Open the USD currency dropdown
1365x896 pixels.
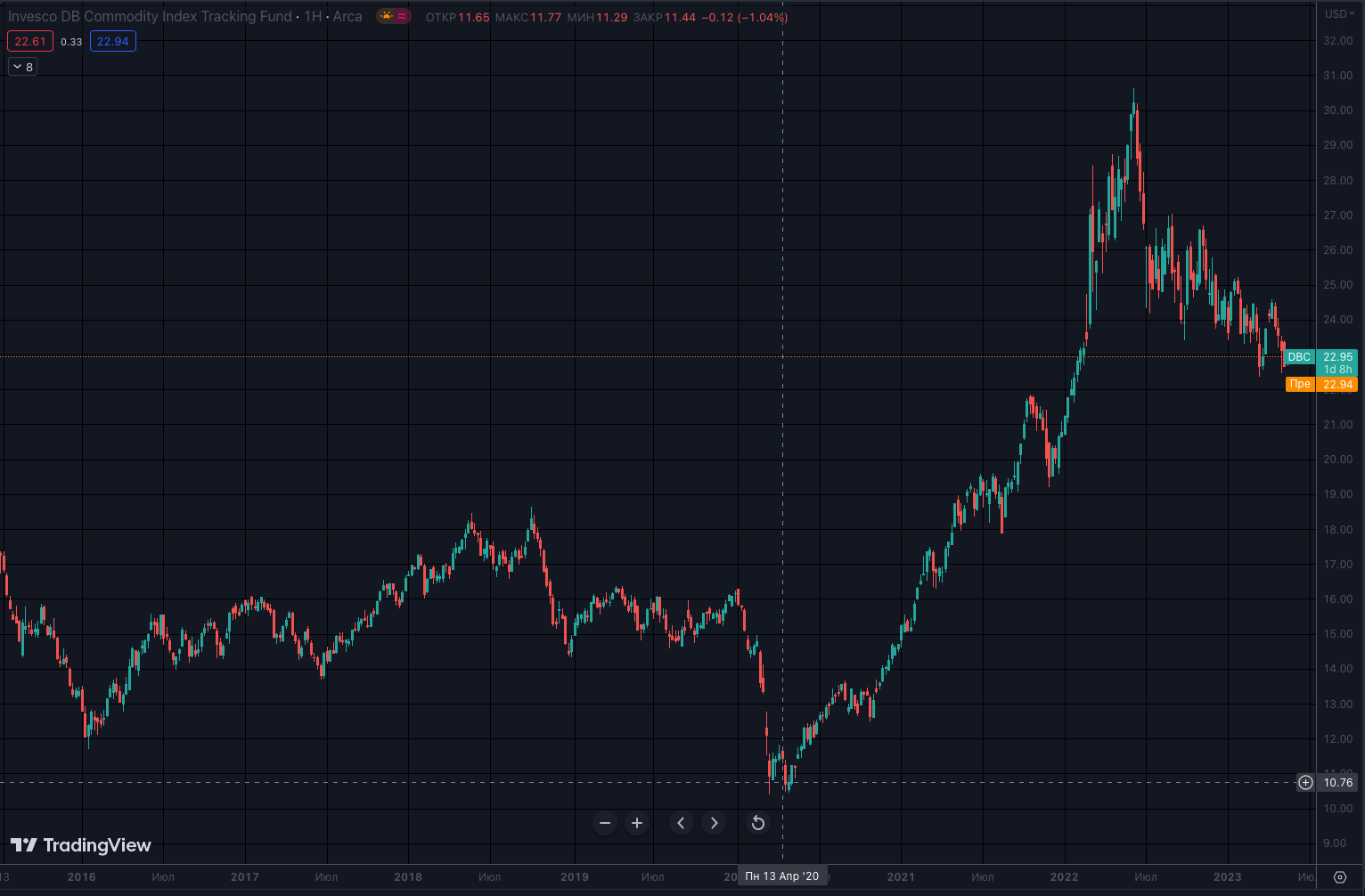1339,13
